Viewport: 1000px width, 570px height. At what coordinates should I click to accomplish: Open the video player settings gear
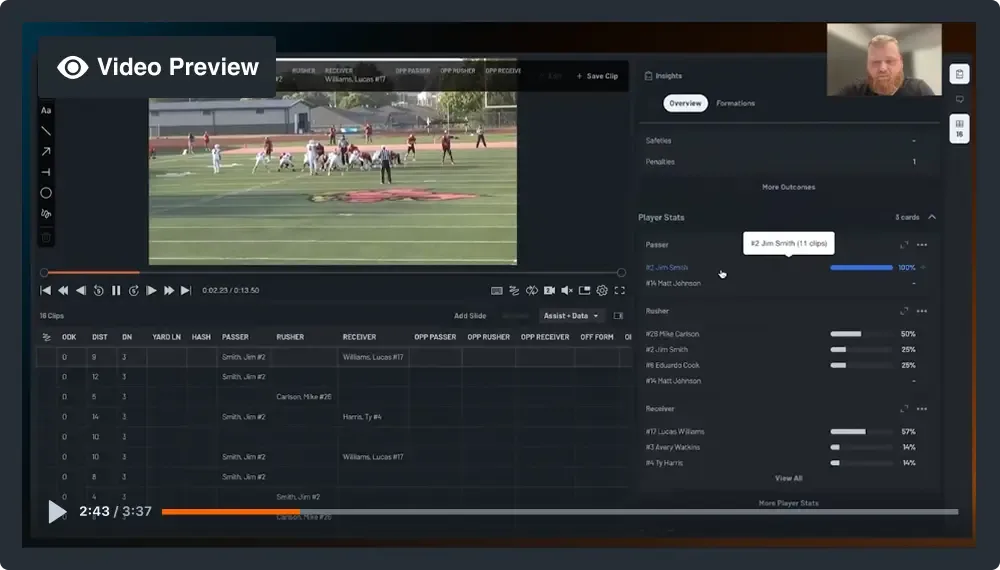602,291
